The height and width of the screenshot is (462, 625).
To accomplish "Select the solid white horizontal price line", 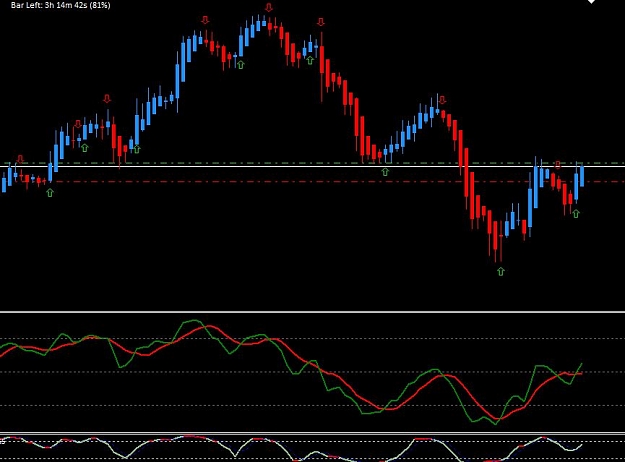I will click(x=312, y=166).
